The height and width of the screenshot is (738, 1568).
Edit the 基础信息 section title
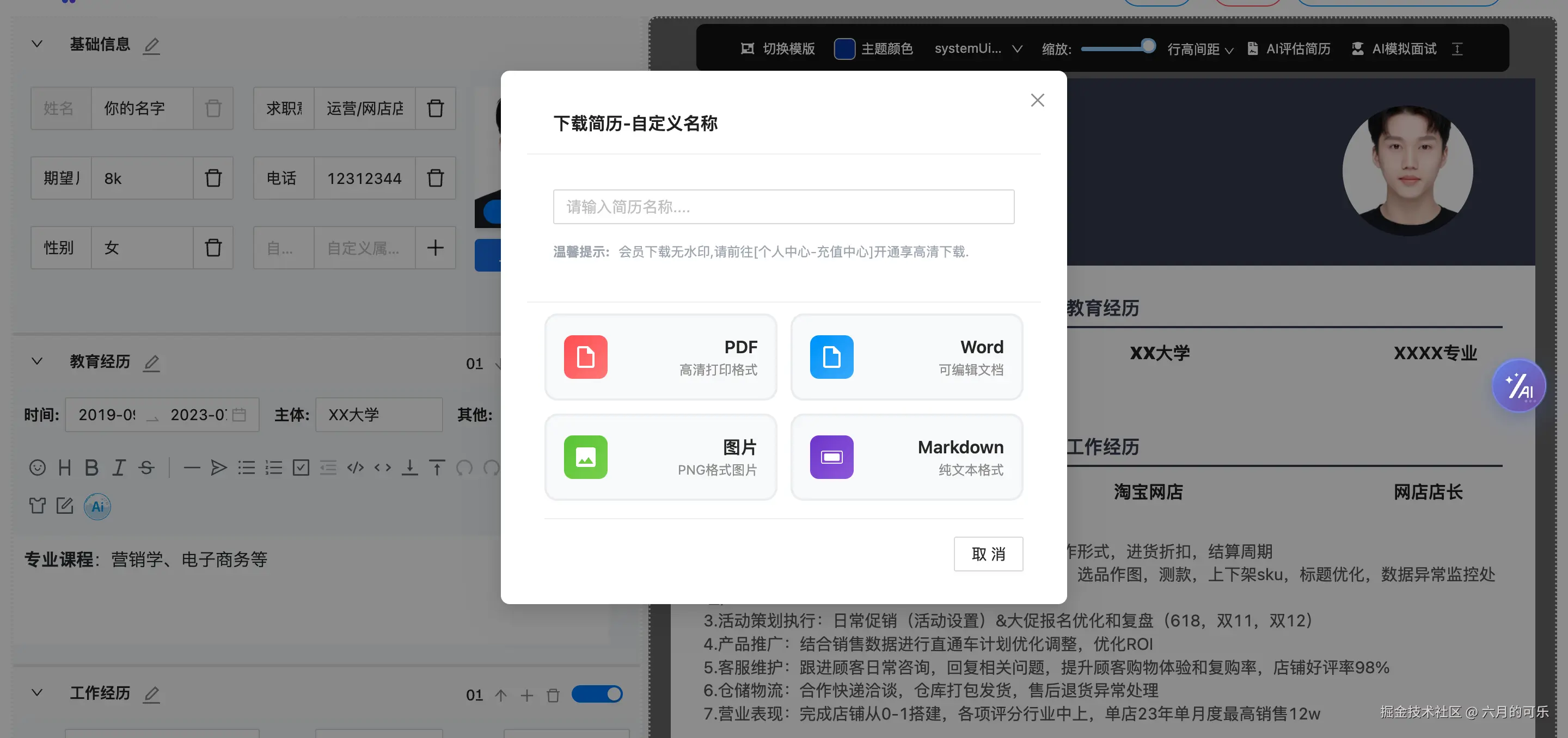151,45
